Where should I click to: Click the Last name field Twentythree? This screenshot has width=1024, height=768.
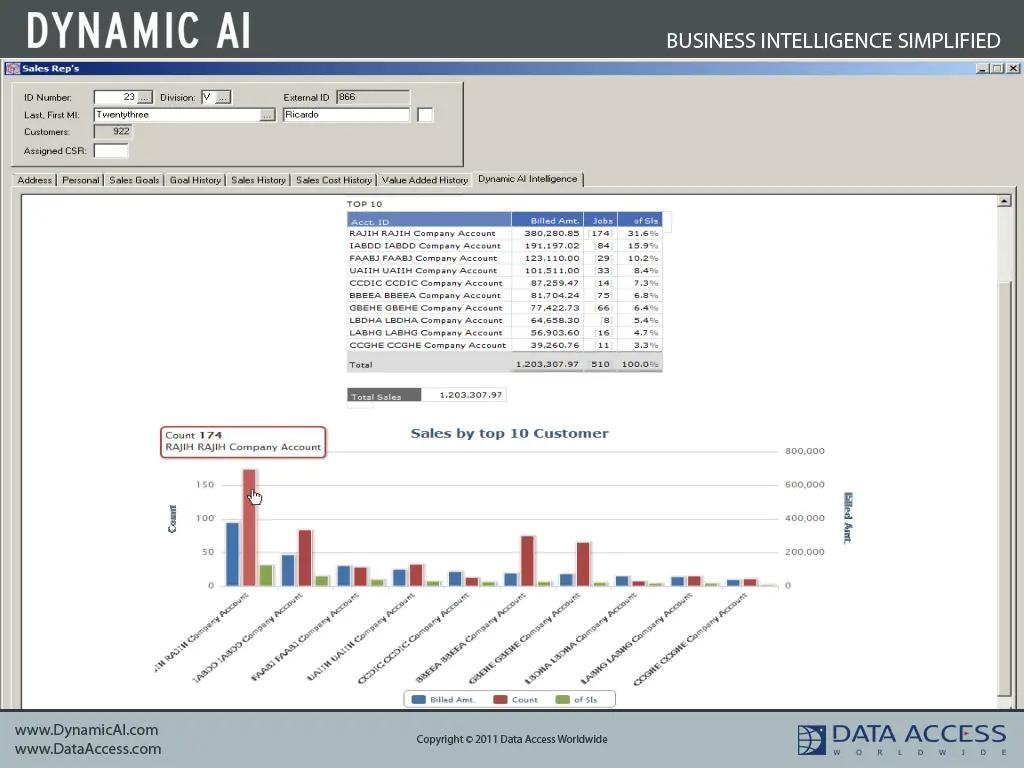[x=177, y=115]
